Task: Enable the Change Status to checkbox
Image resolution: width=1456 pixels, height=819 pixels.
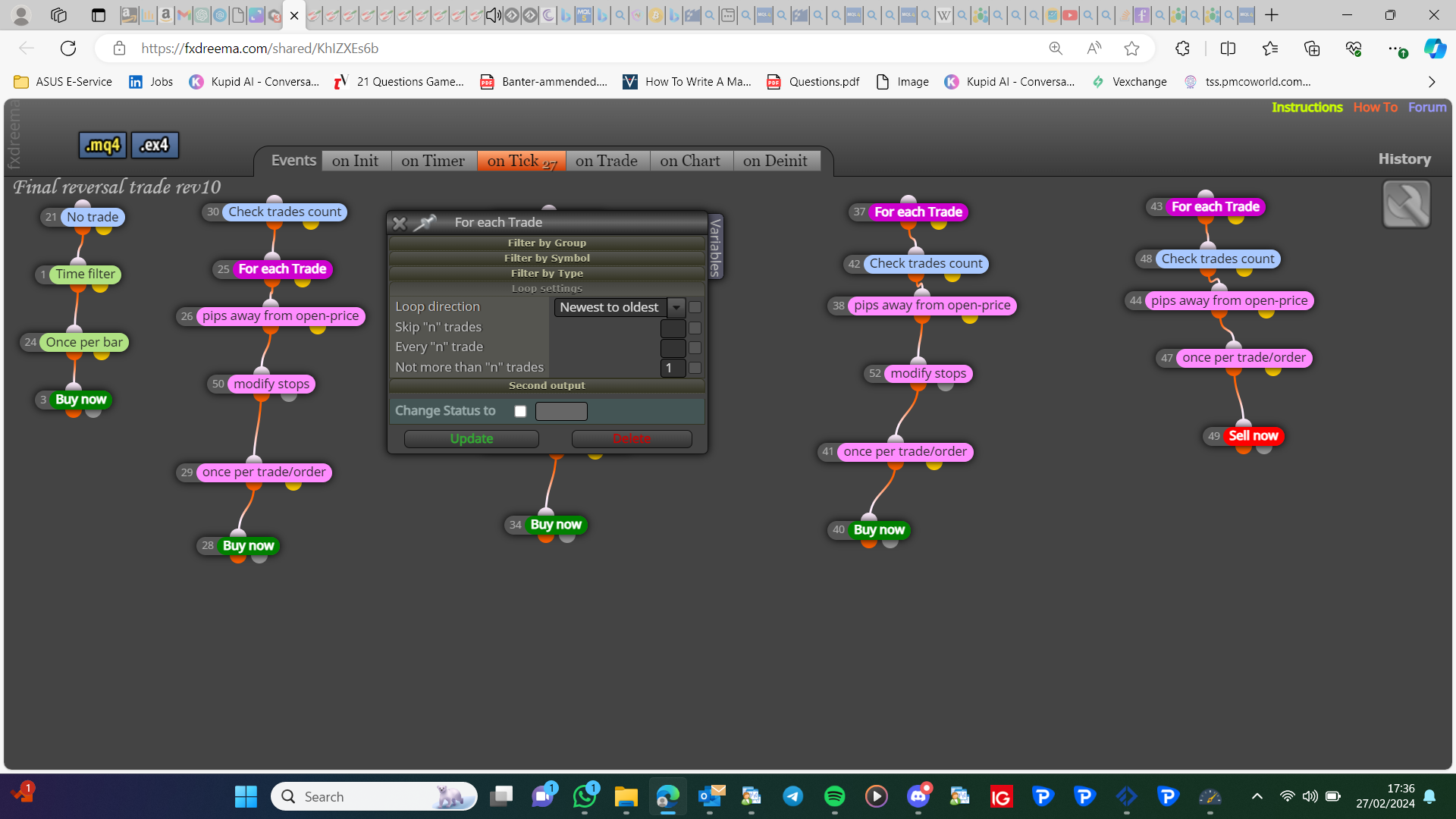Action: (520, 411)
